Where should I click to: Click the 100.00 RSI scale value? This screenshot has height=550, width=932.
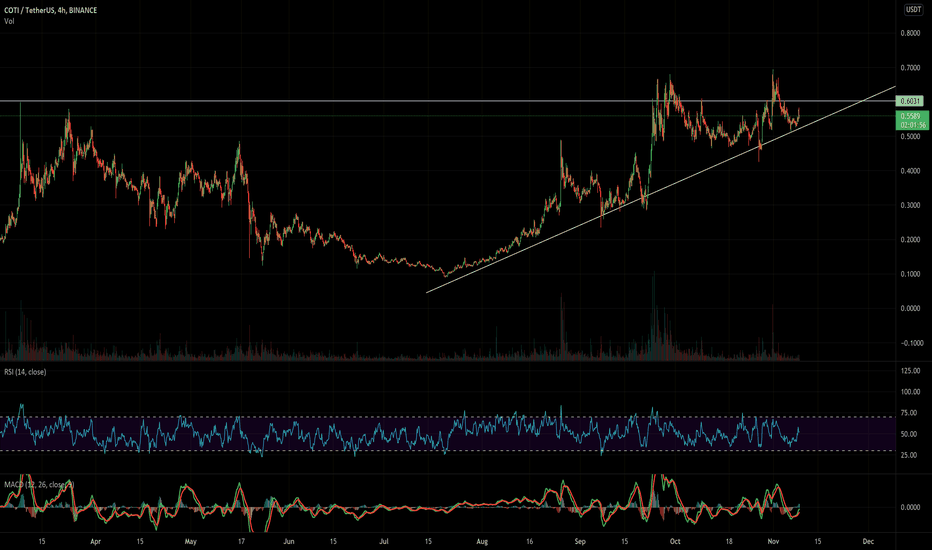pyautogui.click(x=911, y=392)
